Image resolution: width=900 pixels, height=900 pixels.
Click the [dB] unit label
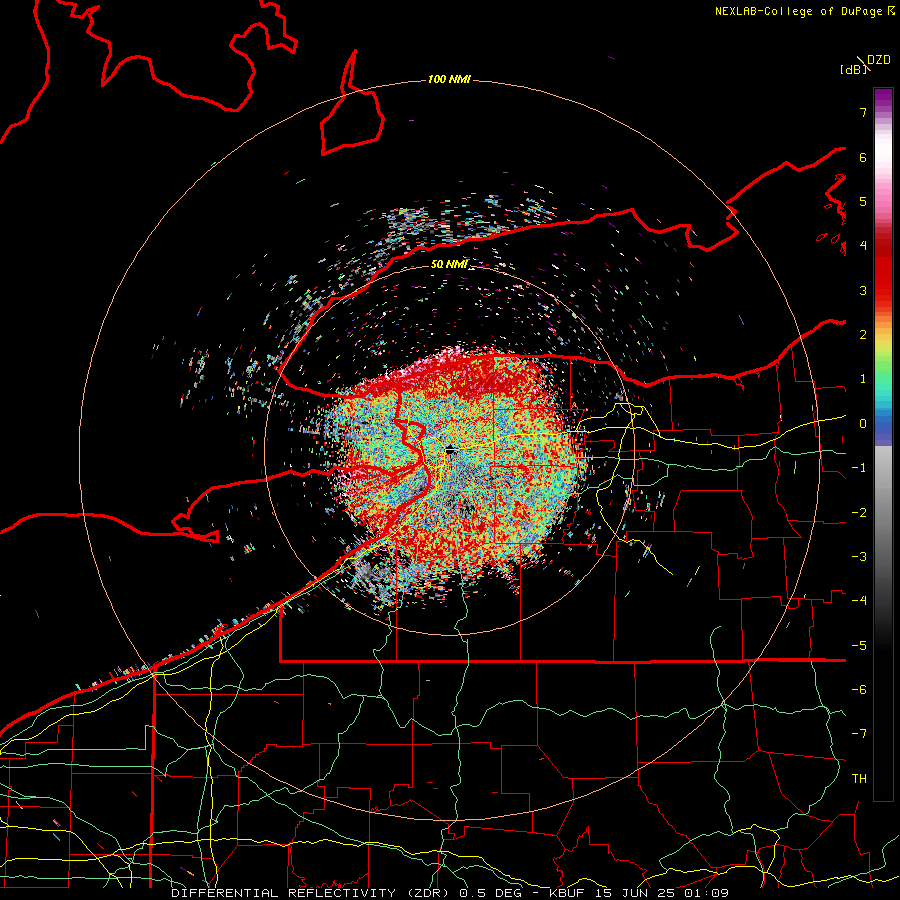pyautogui.click(x=852, y=69)
